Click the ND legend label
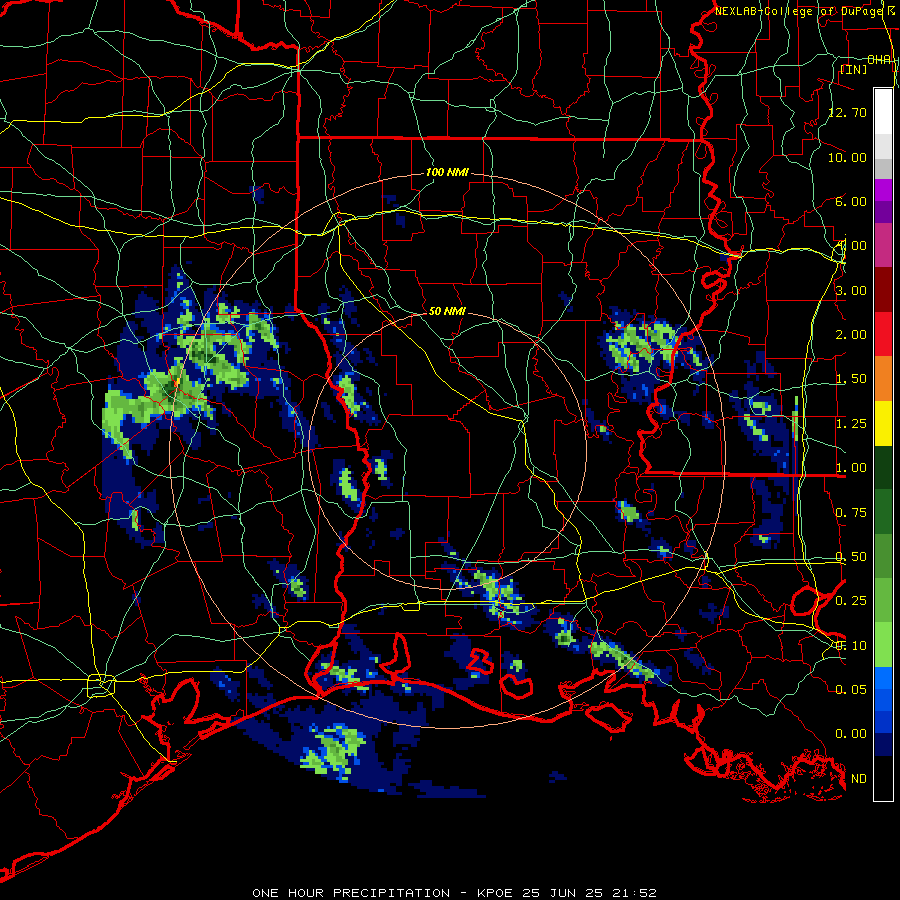The width and height of the screenshot is (900, 900). 859,779
